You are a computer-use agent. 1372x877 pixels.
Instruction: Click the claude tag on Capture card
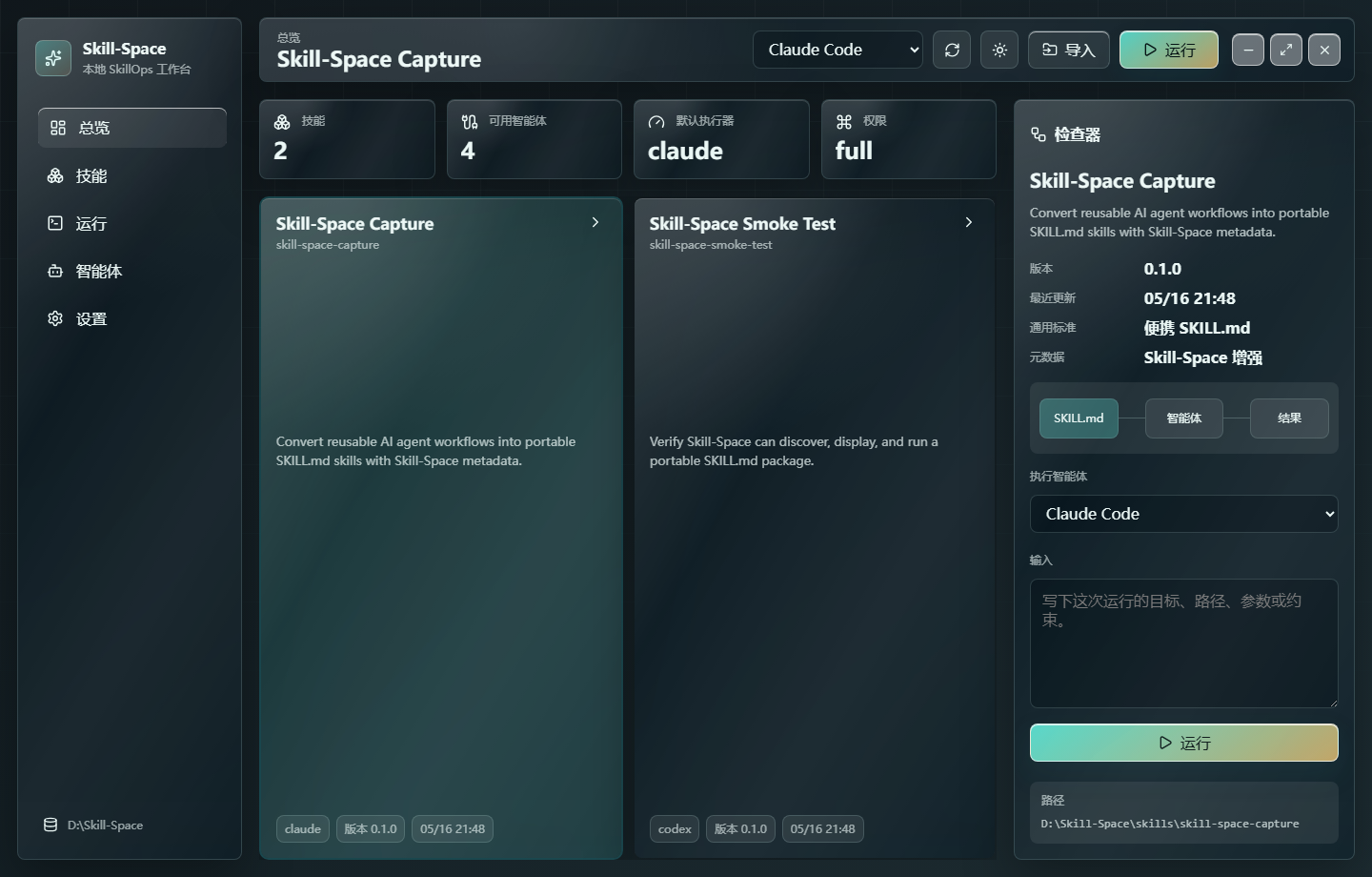(303, 829)
